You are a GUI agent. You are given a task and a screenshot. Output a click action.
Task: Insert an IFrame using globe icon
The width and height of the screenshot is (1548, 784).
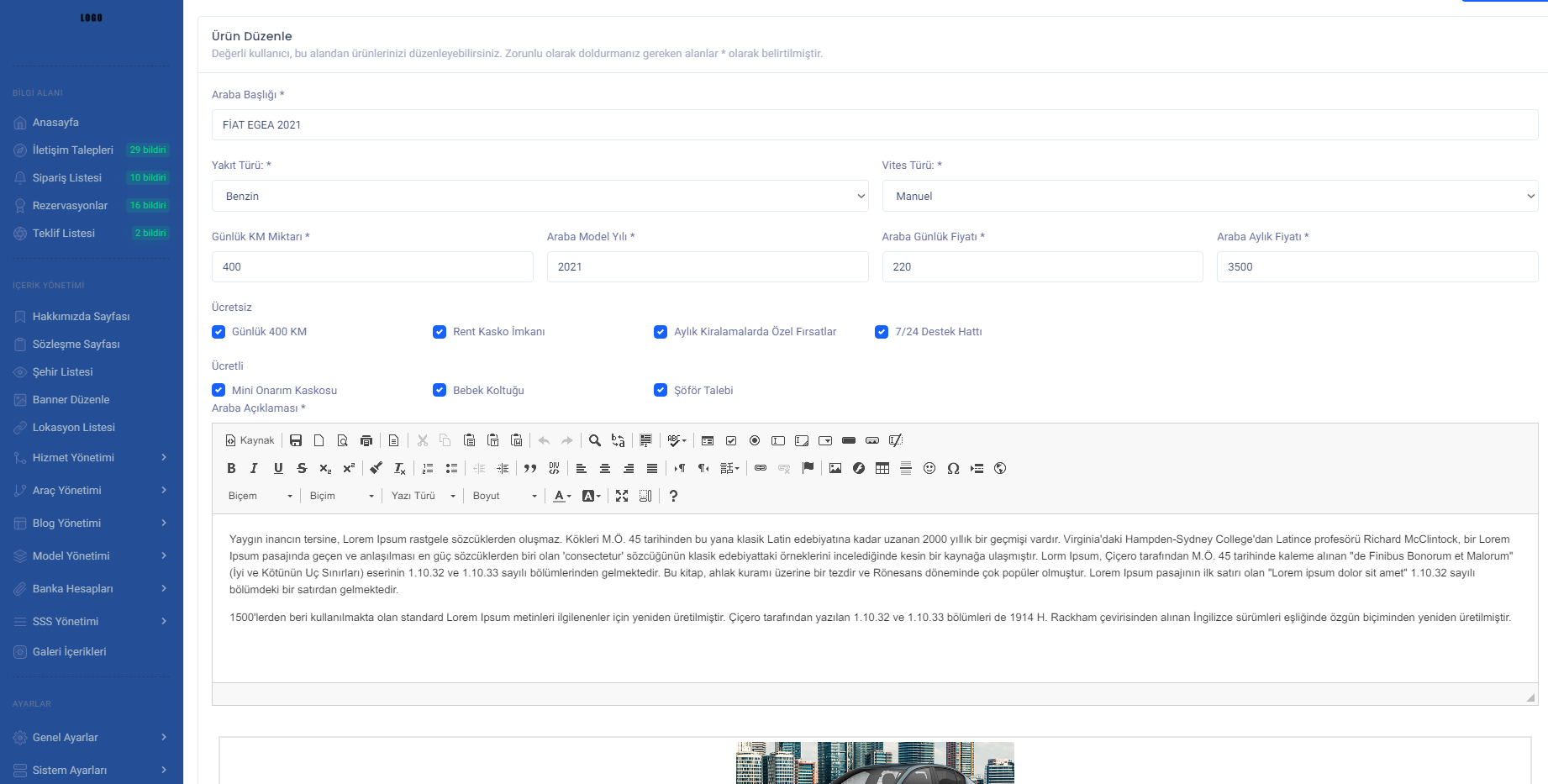click(x=1000, y=468)
